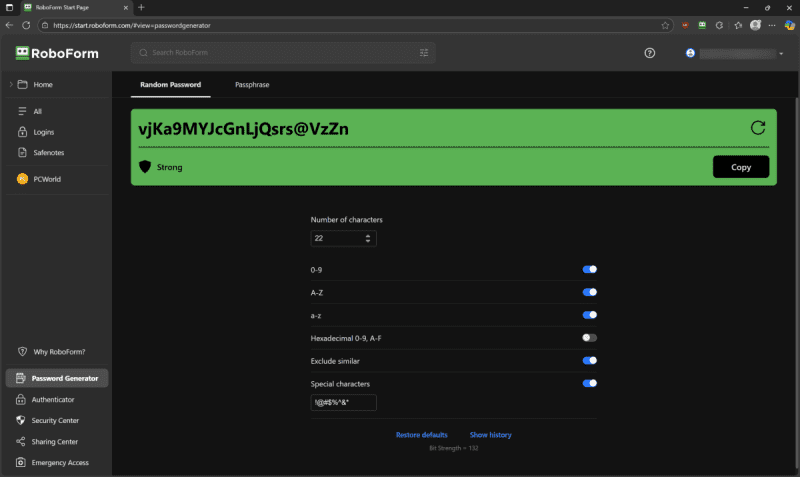
Task: Copy the generated password
Action: click(740, 167)
